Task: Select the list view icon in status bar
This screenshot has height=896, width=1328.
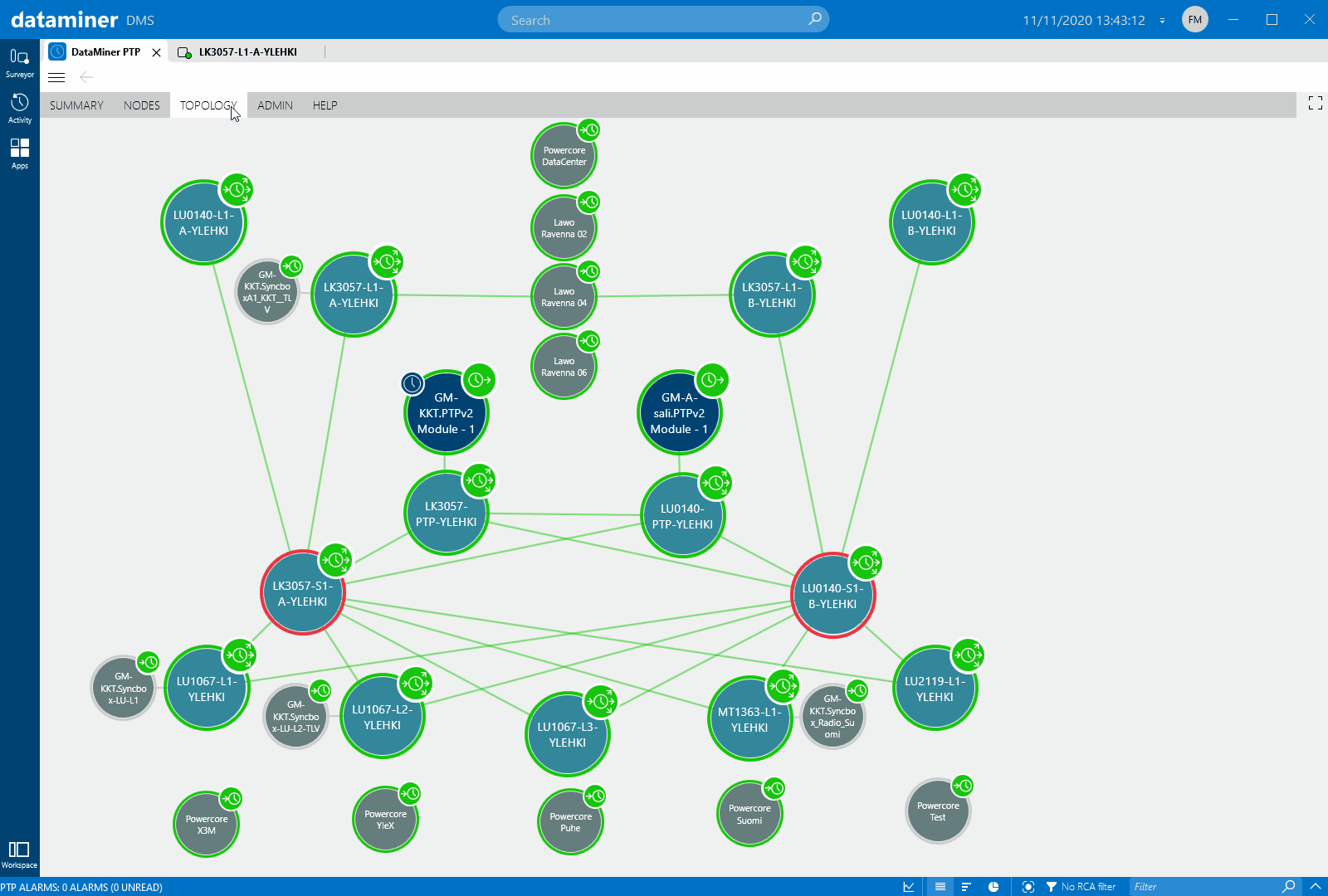Action: 940,887
